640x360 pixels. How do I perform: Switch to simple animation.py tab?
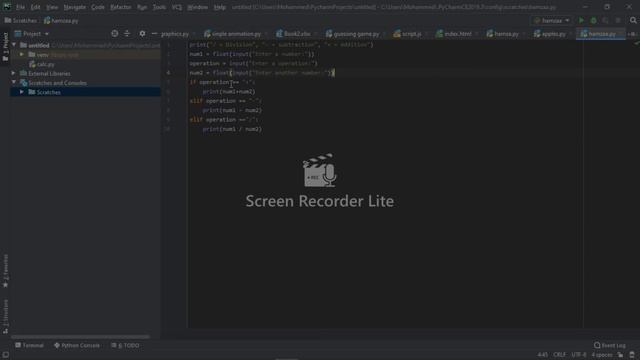[x=234, y=34]
